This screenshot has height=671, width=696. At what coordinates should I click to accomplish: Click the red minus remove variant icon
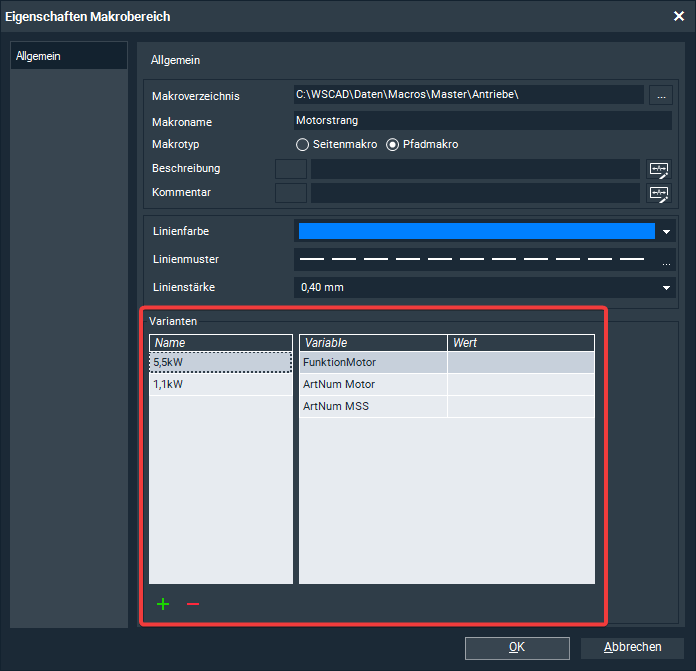click(193, 604)
